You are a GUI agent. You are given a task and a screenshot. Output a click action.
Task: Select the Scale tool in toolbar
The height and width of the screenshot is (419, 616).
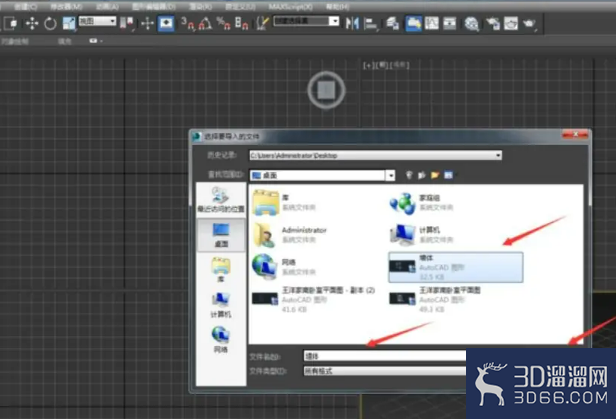(69, 24)
